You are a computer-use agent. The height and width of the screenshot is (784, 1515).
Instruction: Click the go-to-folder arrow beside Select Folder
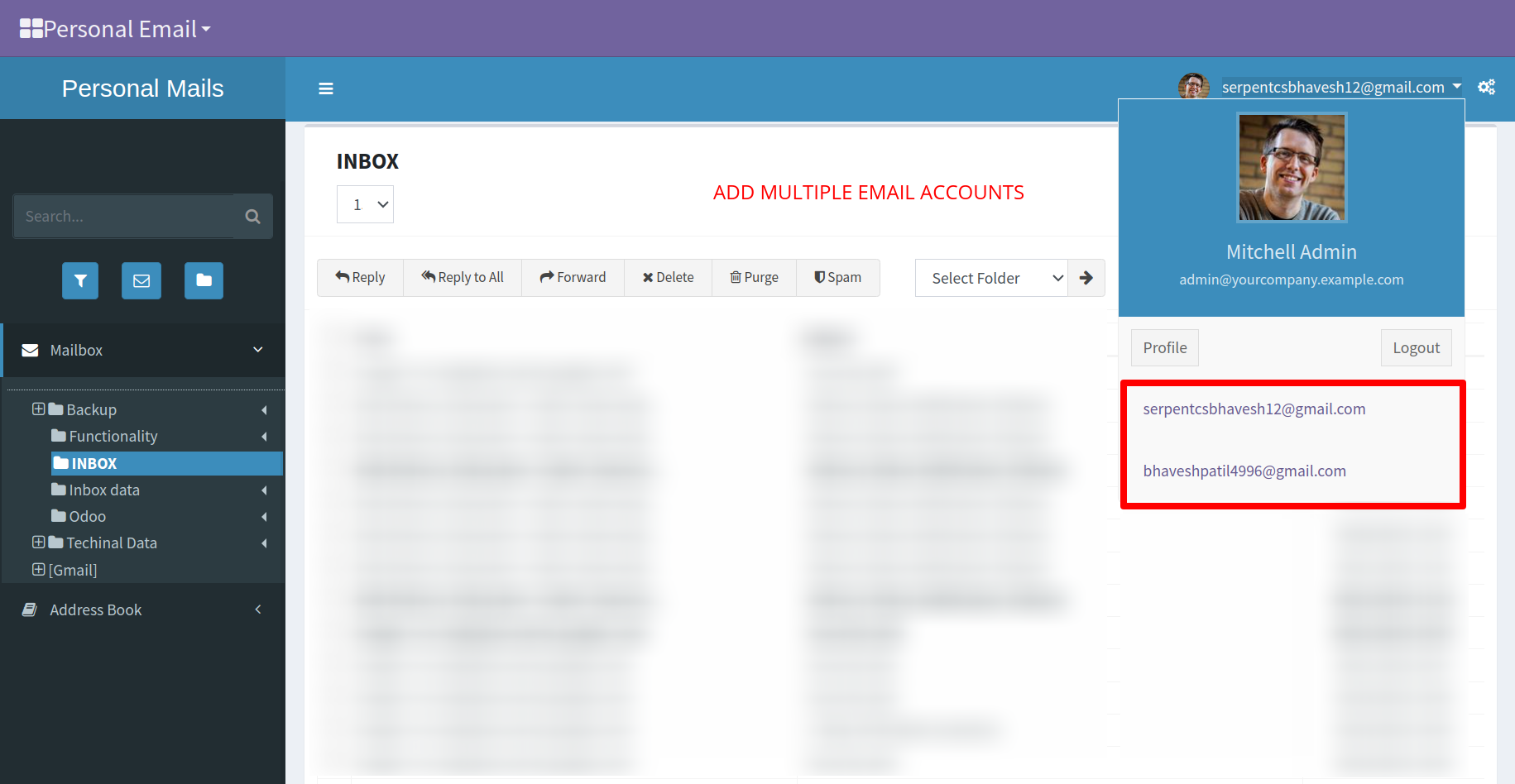1086,278
